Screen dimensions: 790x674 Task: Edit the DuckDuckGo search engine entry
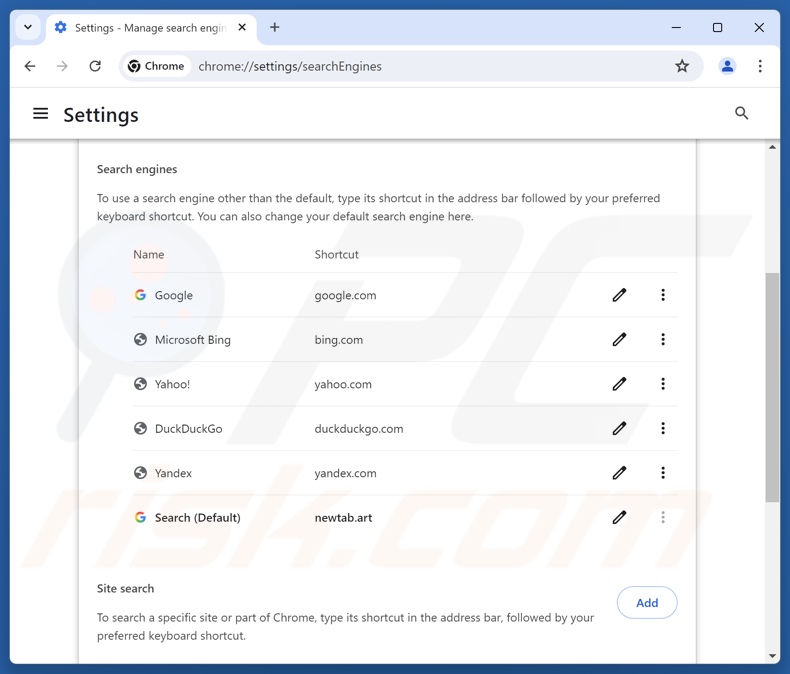point(619,429)
